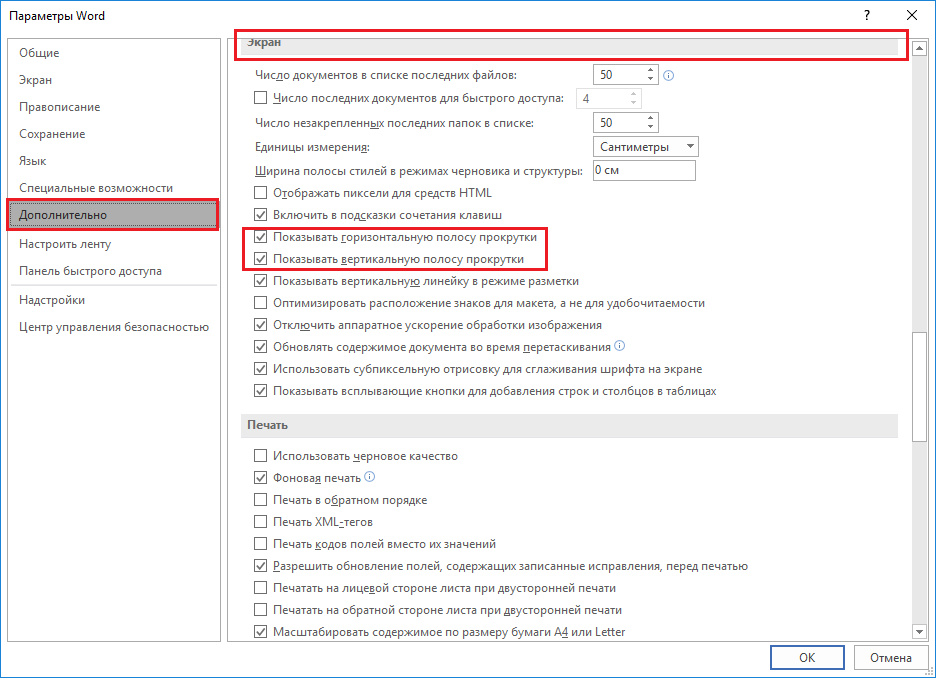Open the 'Экран' category in sidebar
The width and height of the screenshot is (936, 678).
click(x=113, y=80)
